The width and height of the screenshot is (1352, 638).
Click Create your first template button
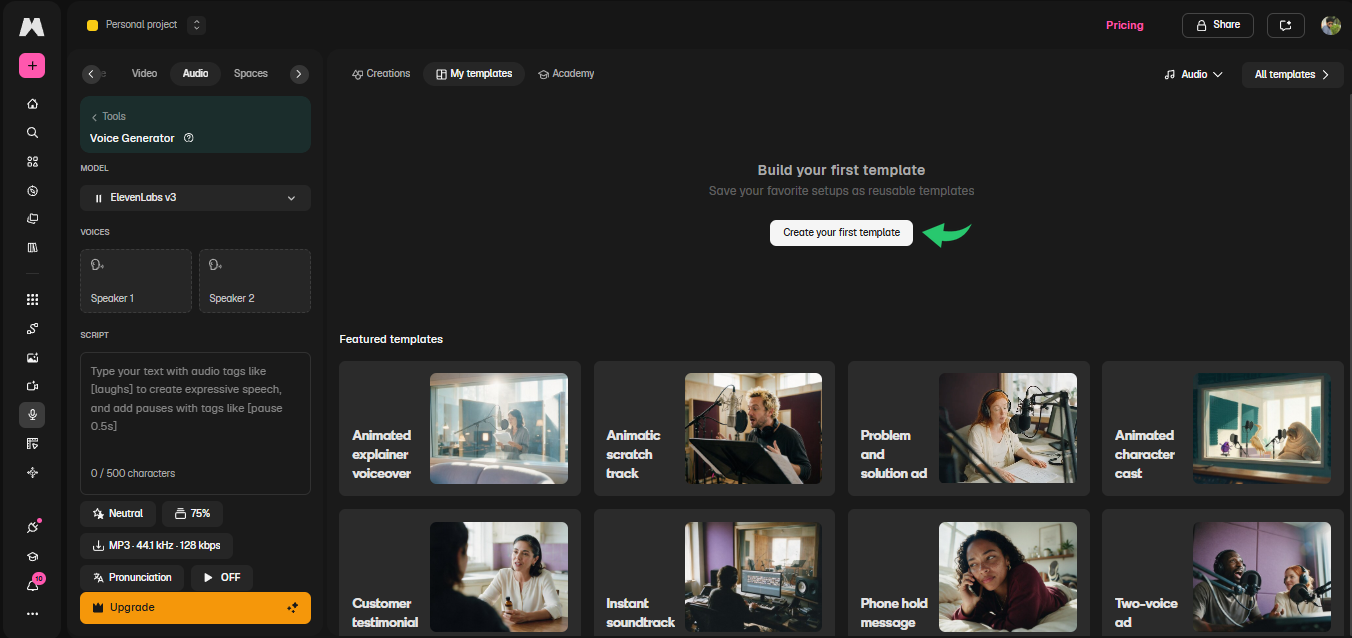click(x=841, y=232)
